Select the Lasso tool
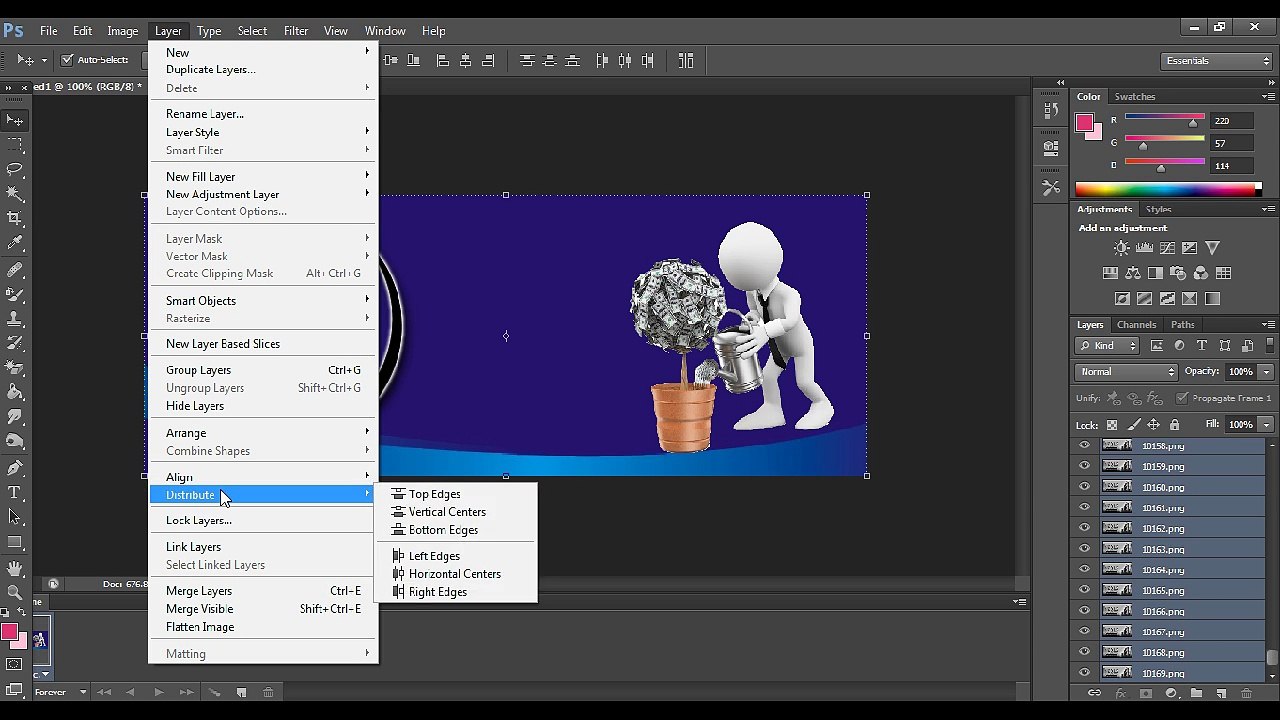Viewport: 1280px width, 720px height. click(x=15, y=168)
